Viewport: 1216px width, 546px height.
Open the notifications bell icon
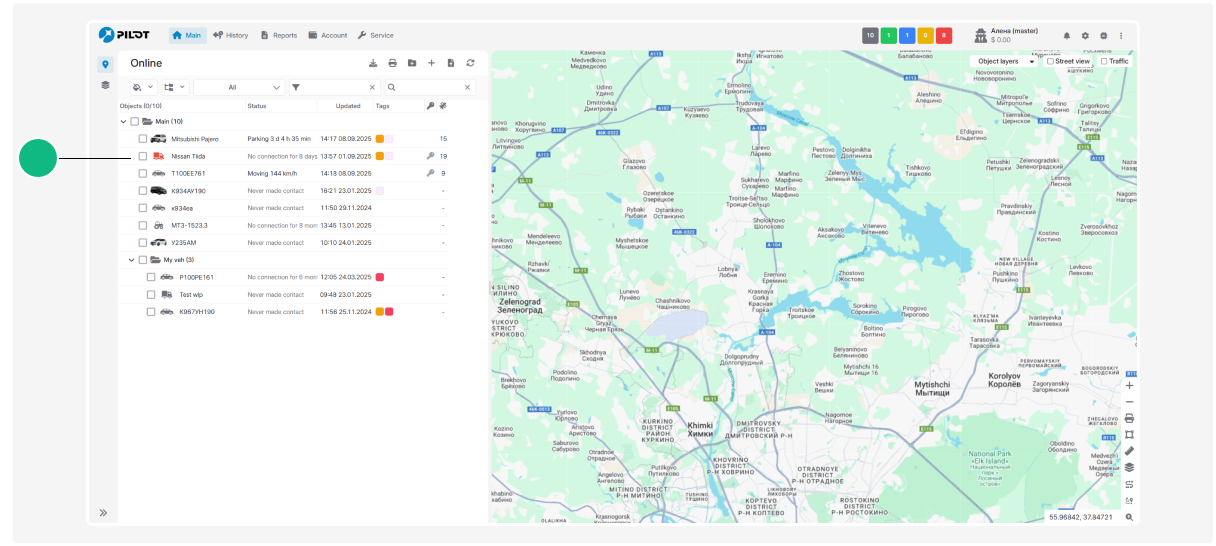[1066, 35]
